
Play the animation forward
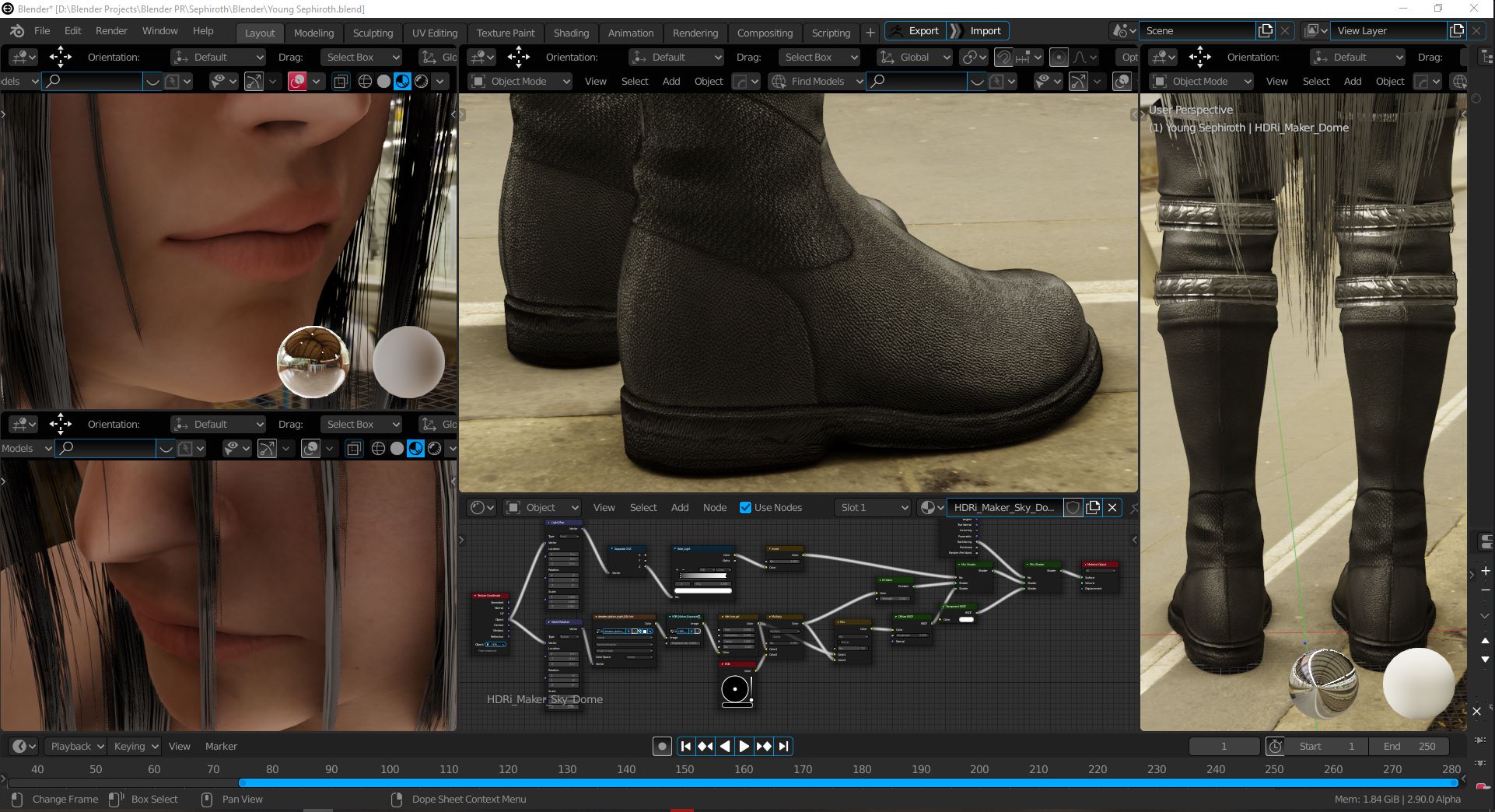pyautogui.click(x=744, y=746)
